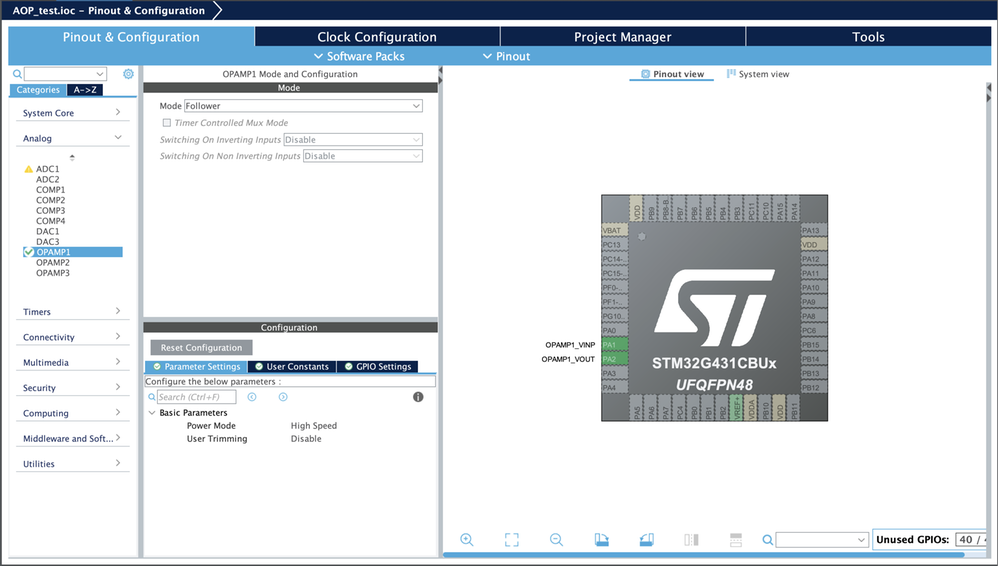This screenshot has width=998, height=566.
Task: Click the horizontal scrollbar under pinout view
Action: [x=703, y=555]
